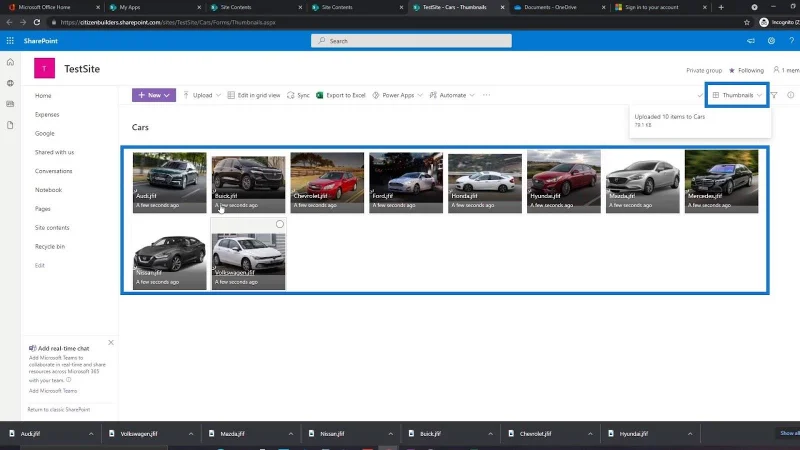Open the news icon in left rail

coord(10,104)
